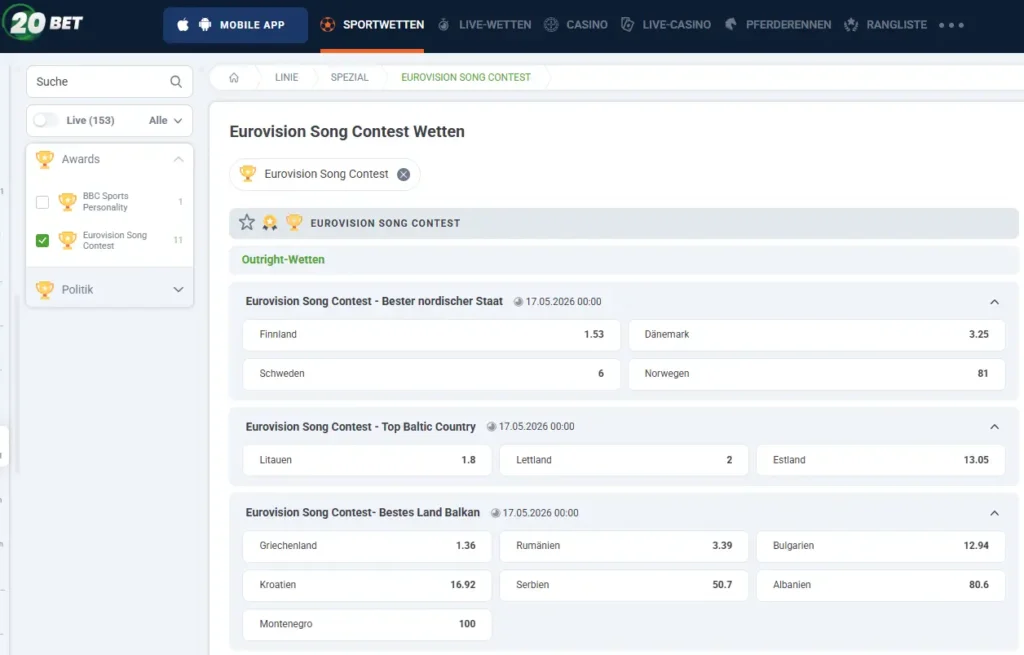This screenshot has width=1024, height=655.
Task: Bet on Griechenland at 1.36
Action: coord(367,545)
